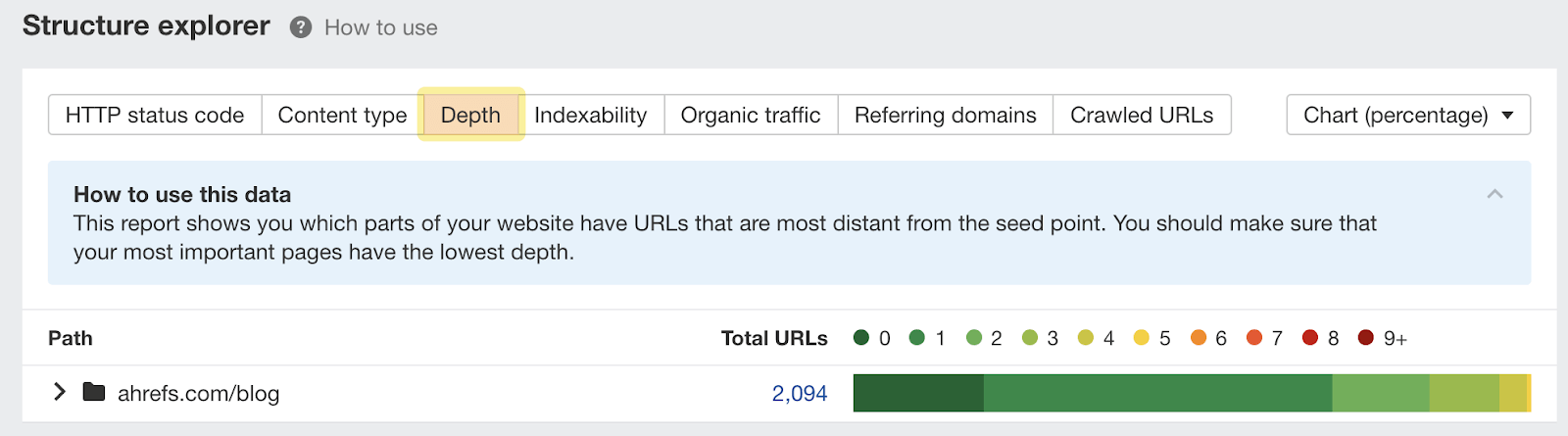Click the light green depth 2 bar segment
Screen dimensions: 1568x436
(1381, 393)
